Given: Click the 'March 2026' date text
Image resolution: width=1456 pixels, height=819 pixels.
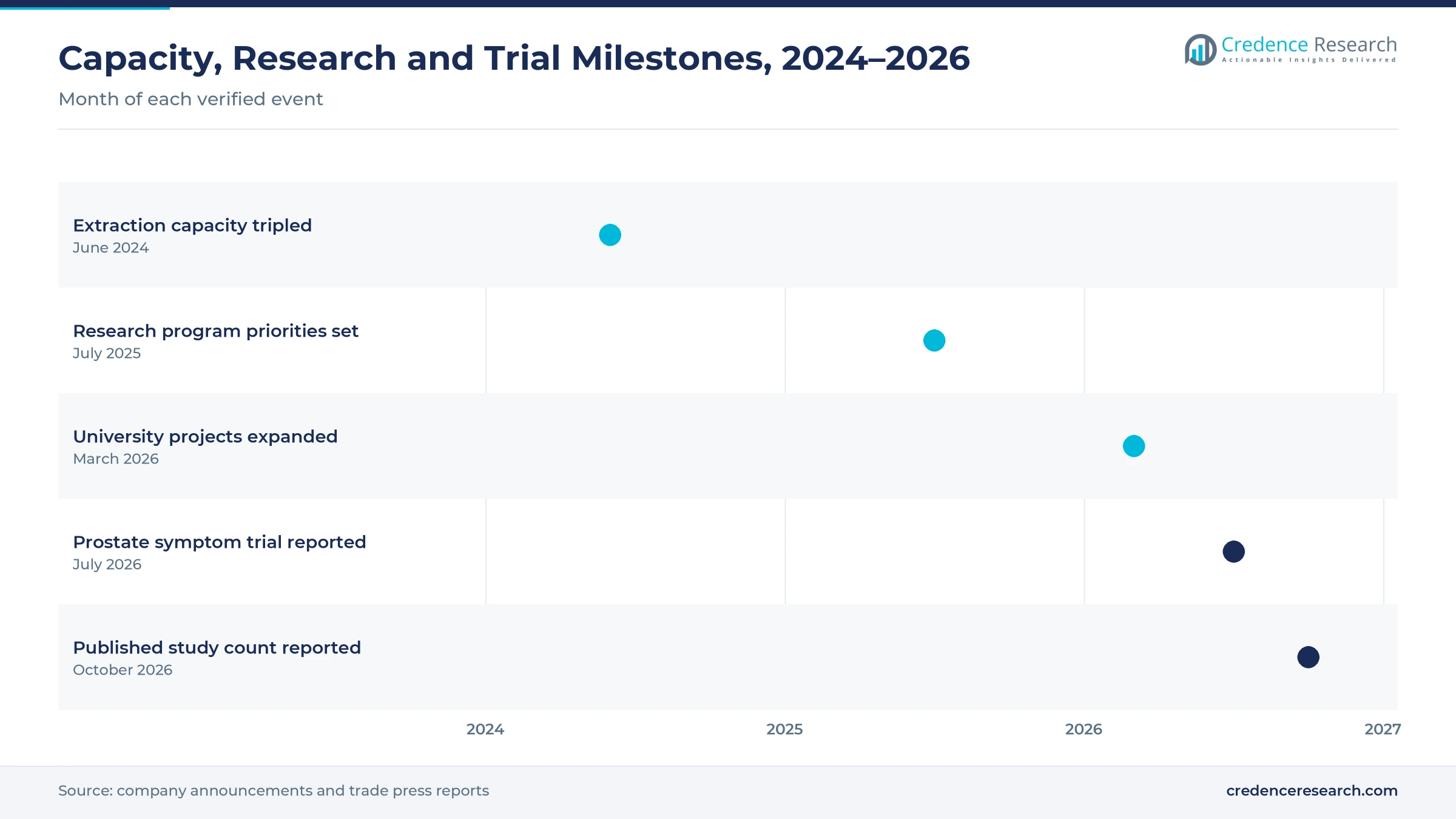Looking at the screenshot, I should click(x=116, y=459).
